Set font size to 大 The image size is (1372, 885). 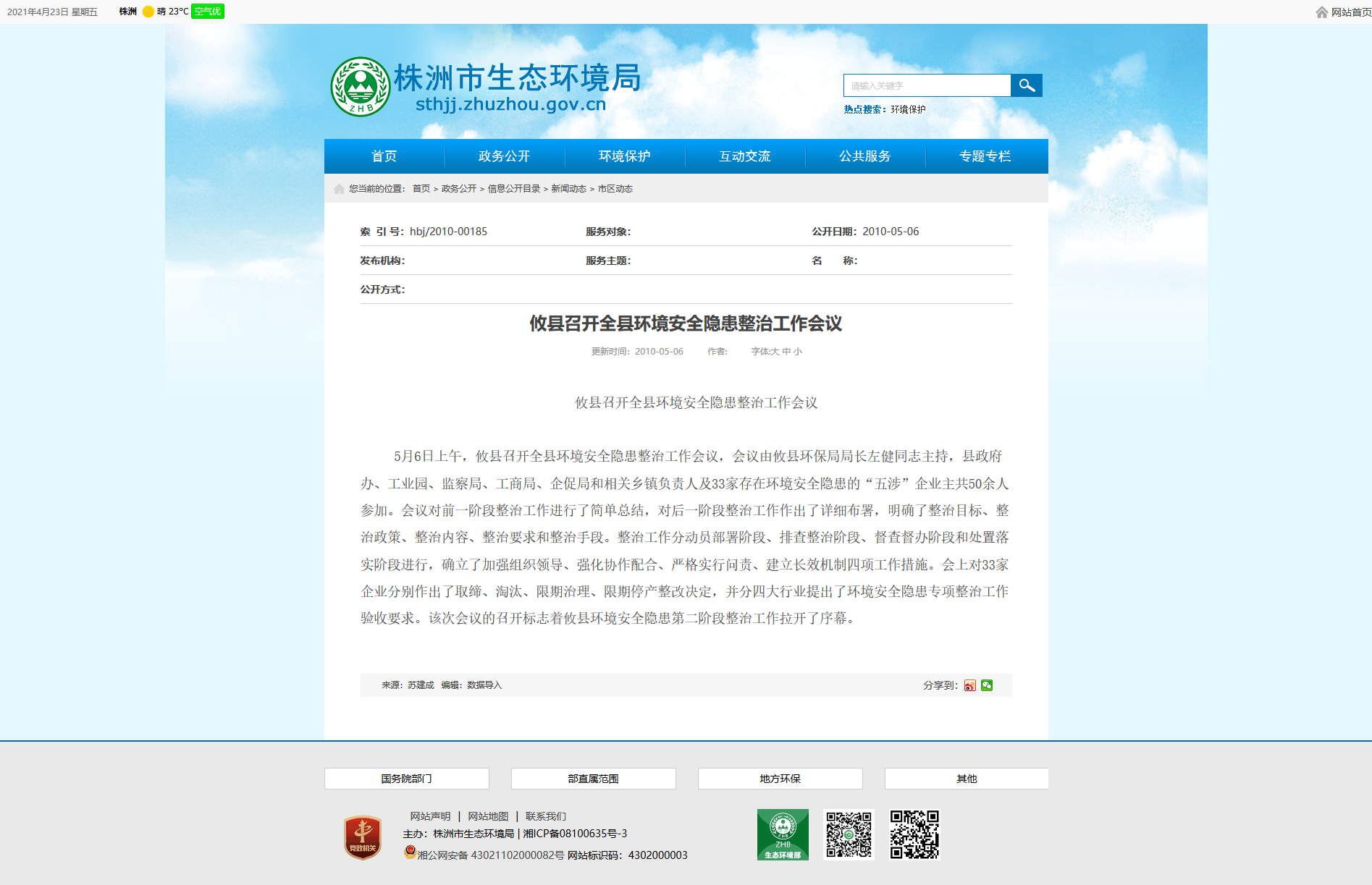pos(775,352)
